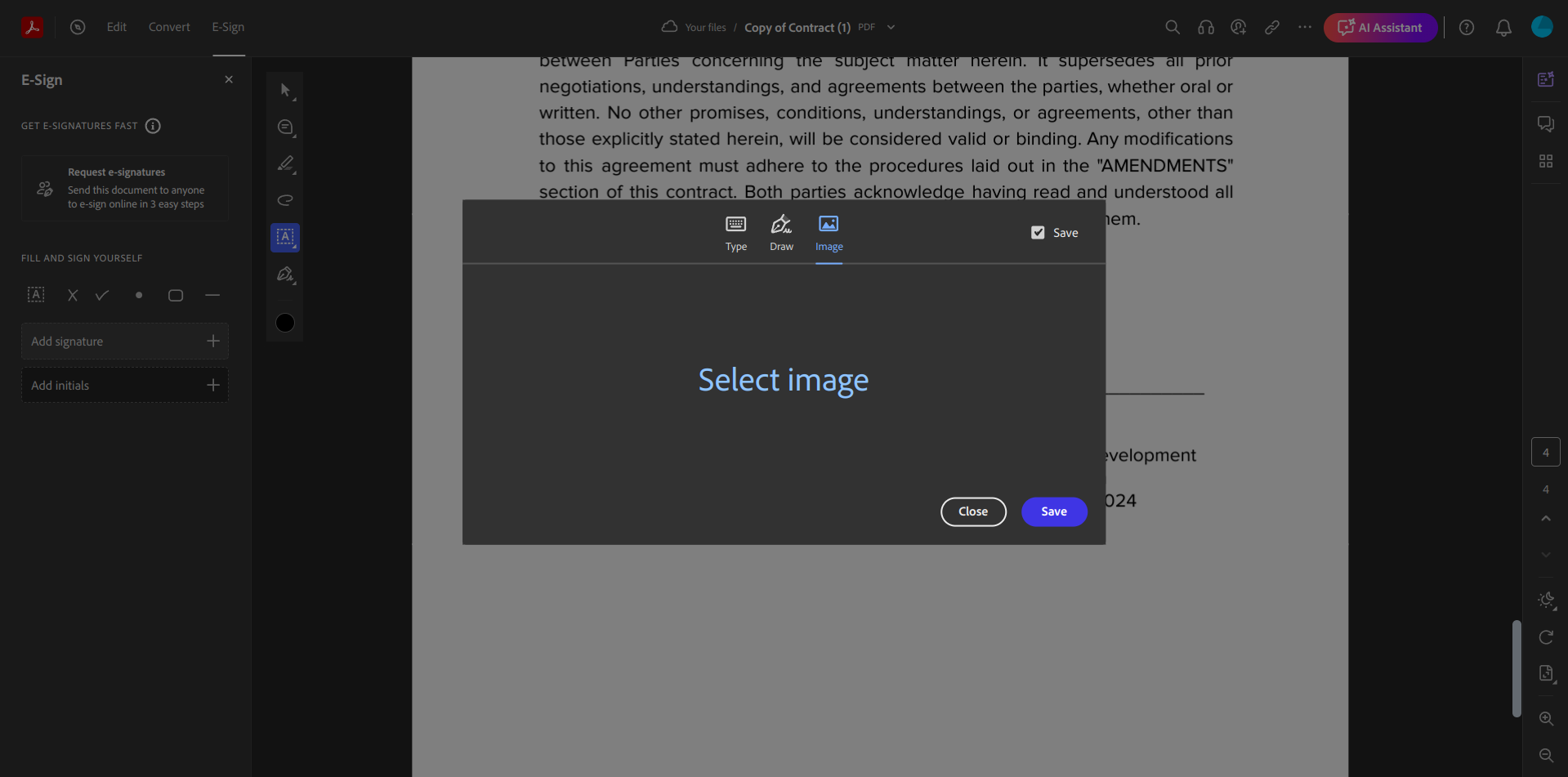Open the page display settings icon
This screenshot has width=1568, height=777.
pos(1546,674)
